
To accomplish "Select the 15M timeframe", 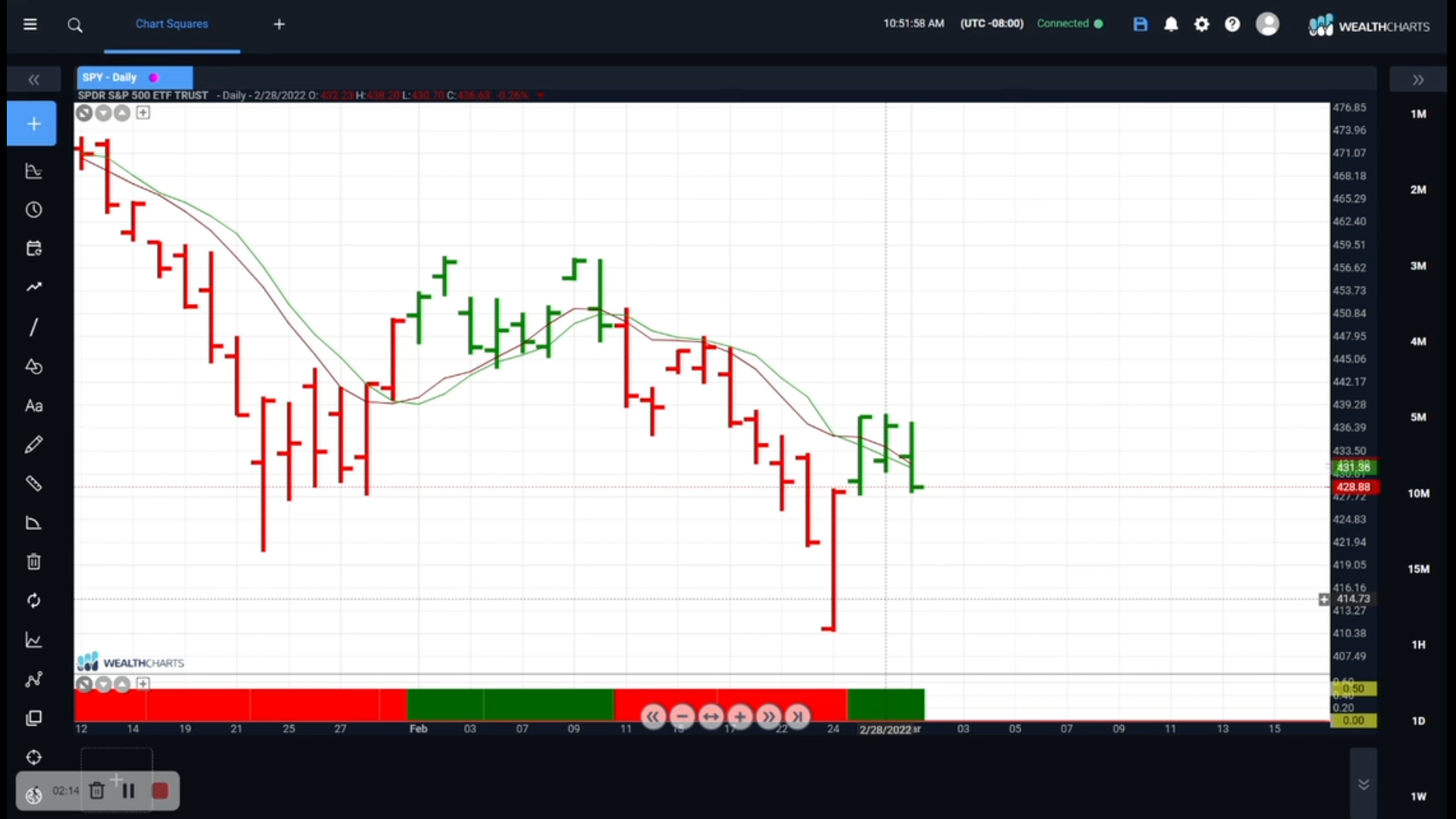I will point(1418,569).
